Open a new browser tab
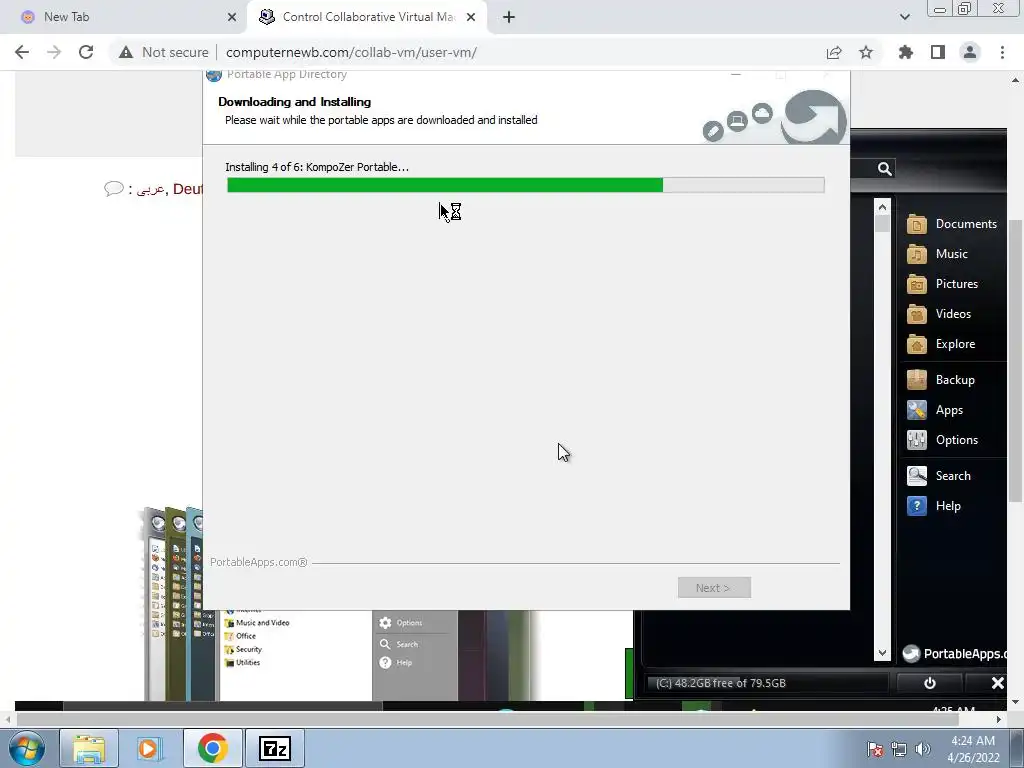 509,17
